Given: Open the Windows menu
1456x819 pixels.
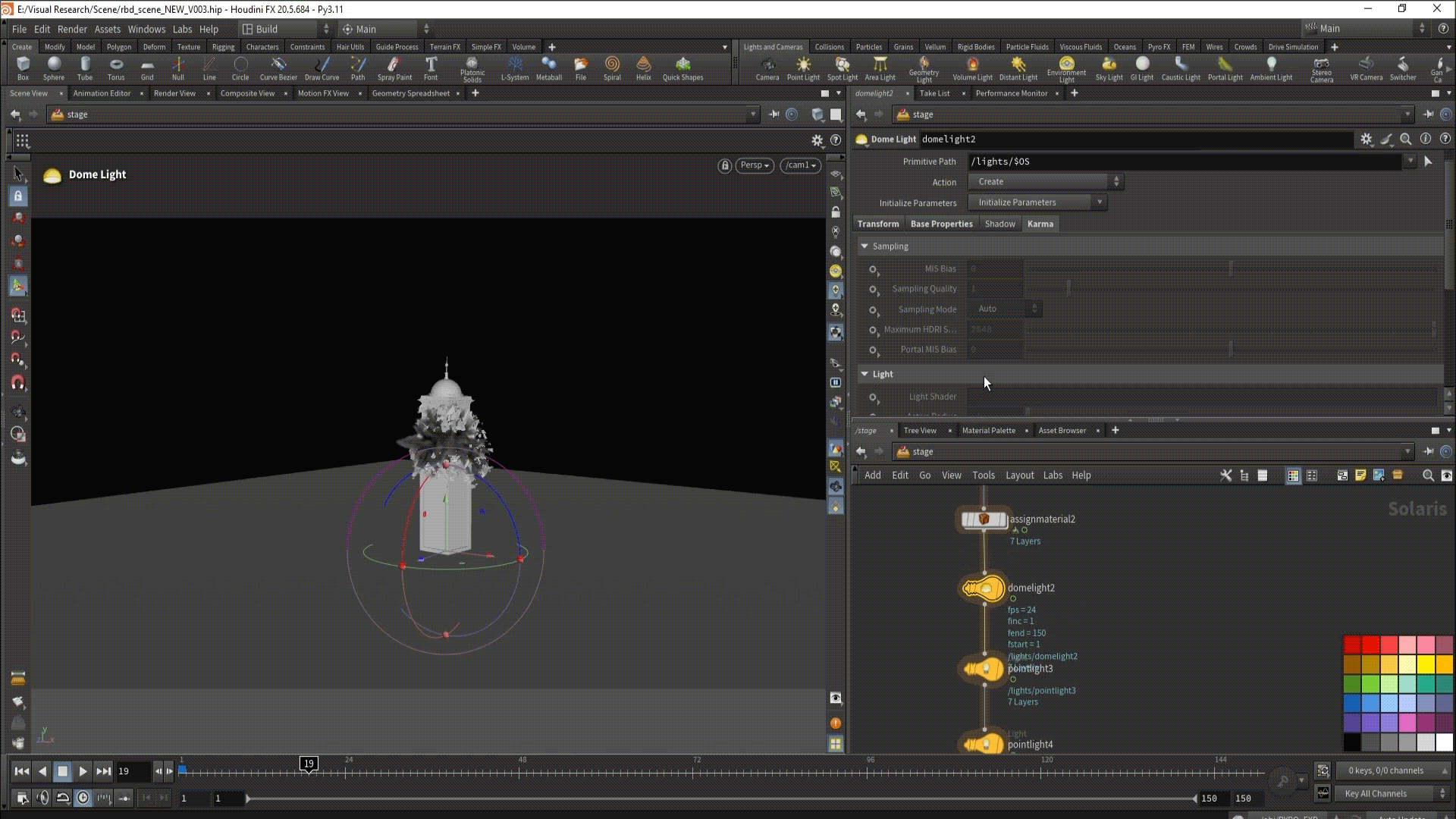Looking at the screenshot, I should tap(146, 29).
